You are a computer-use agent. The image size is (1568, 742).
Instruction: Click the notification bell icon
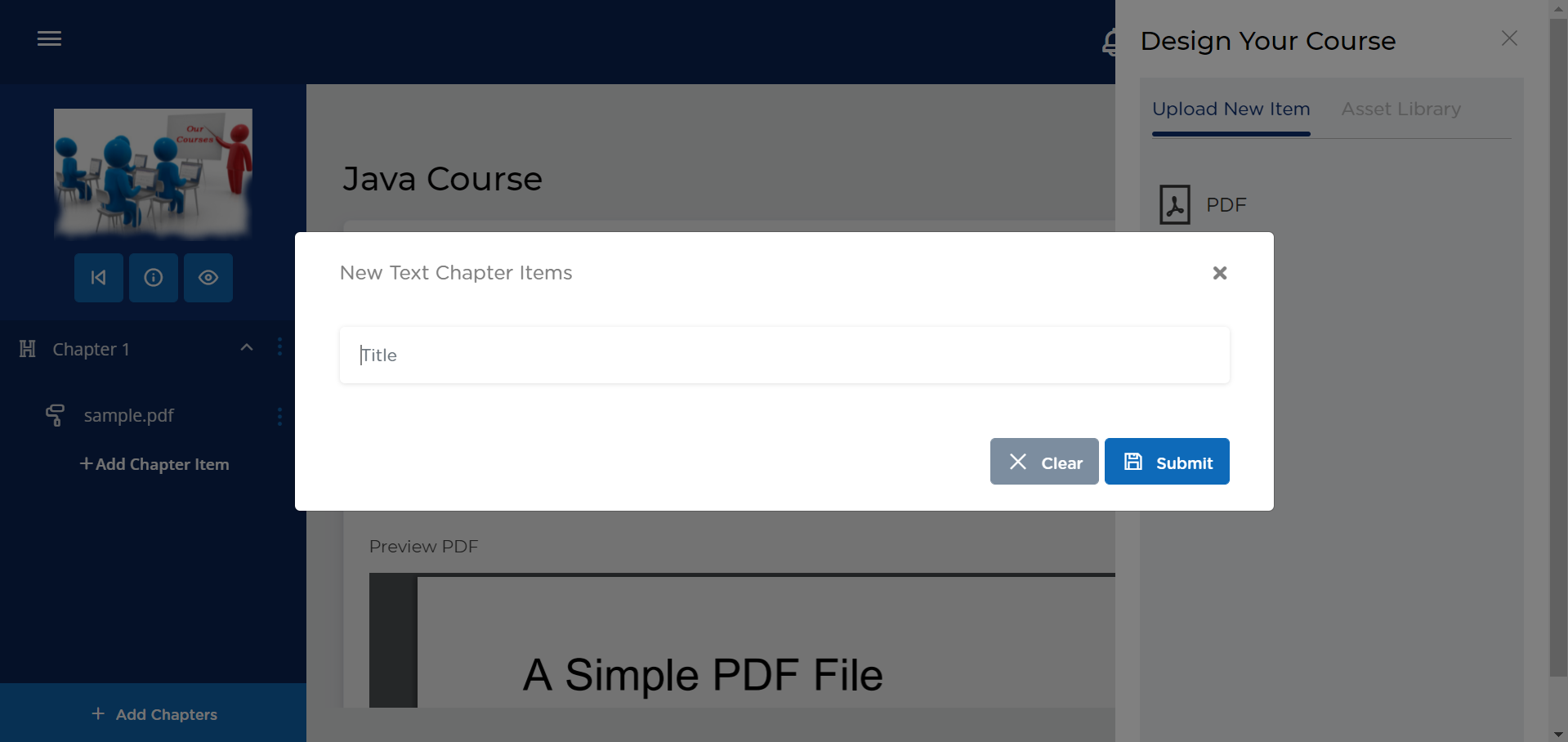click(x=1109, y=42)
